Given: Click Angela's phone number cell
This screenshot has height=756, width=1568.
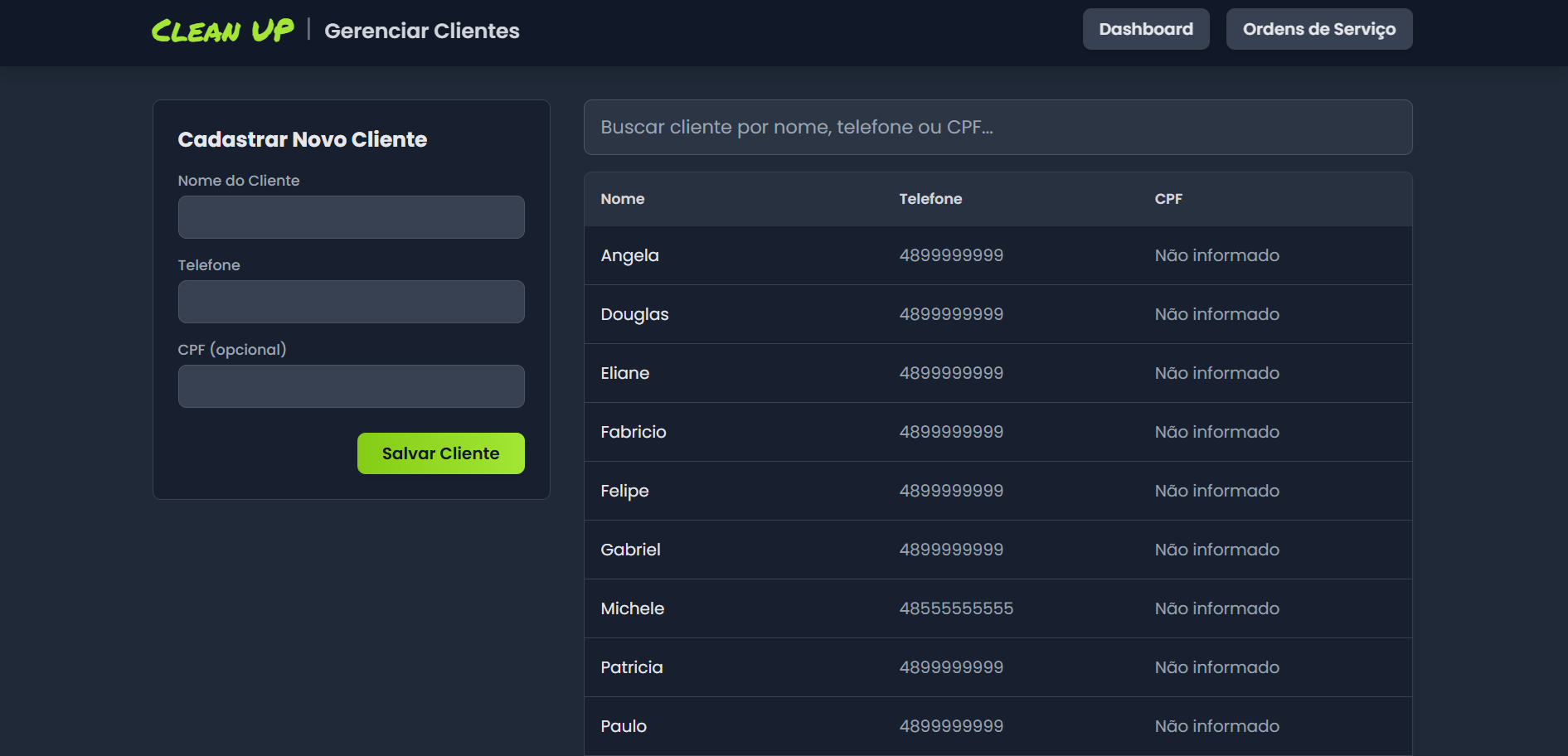Looking at the screenshot, I should click(952, 255).
